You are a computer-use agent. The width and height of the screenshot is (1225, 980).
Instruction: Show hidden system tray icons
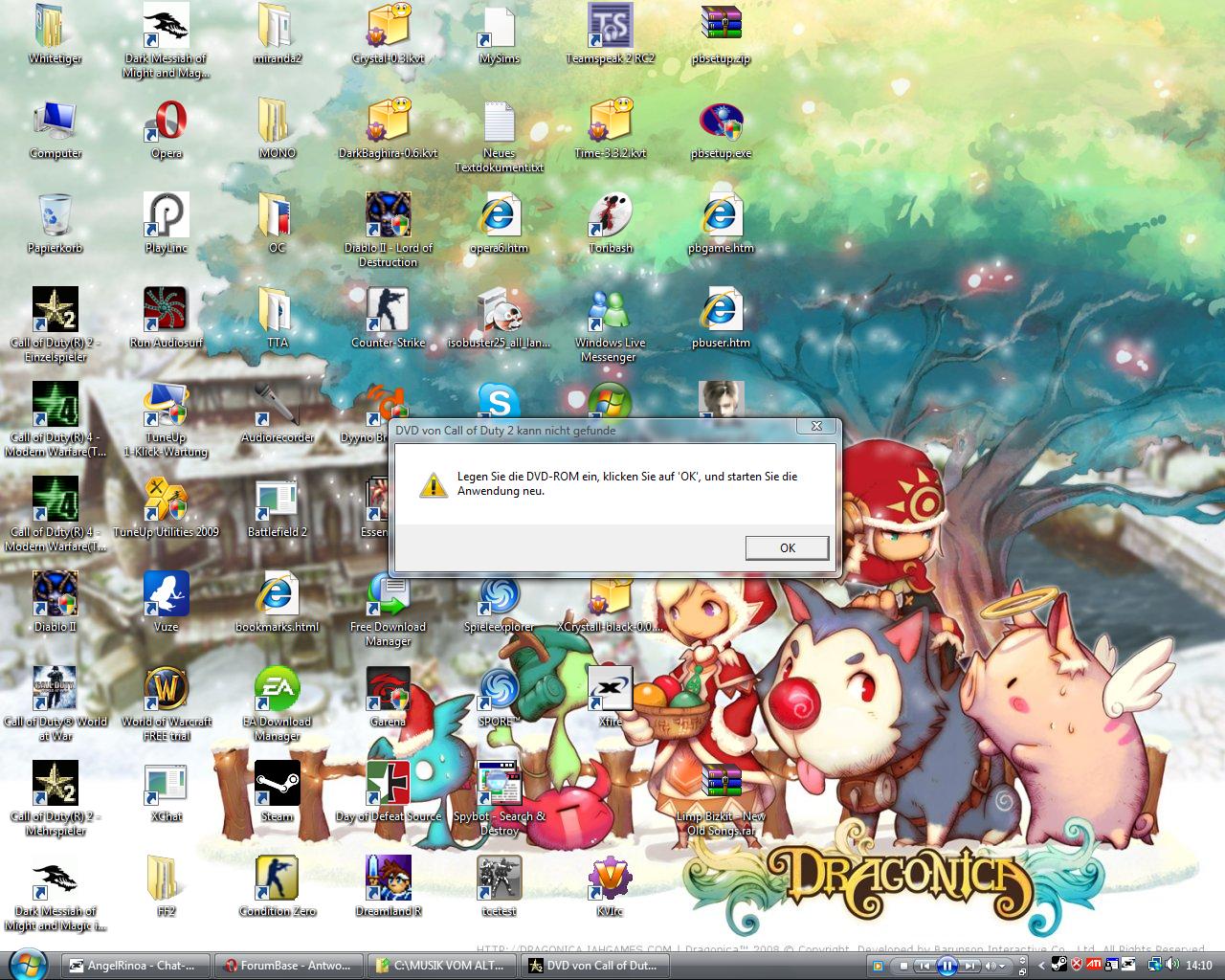[1041, 966]
